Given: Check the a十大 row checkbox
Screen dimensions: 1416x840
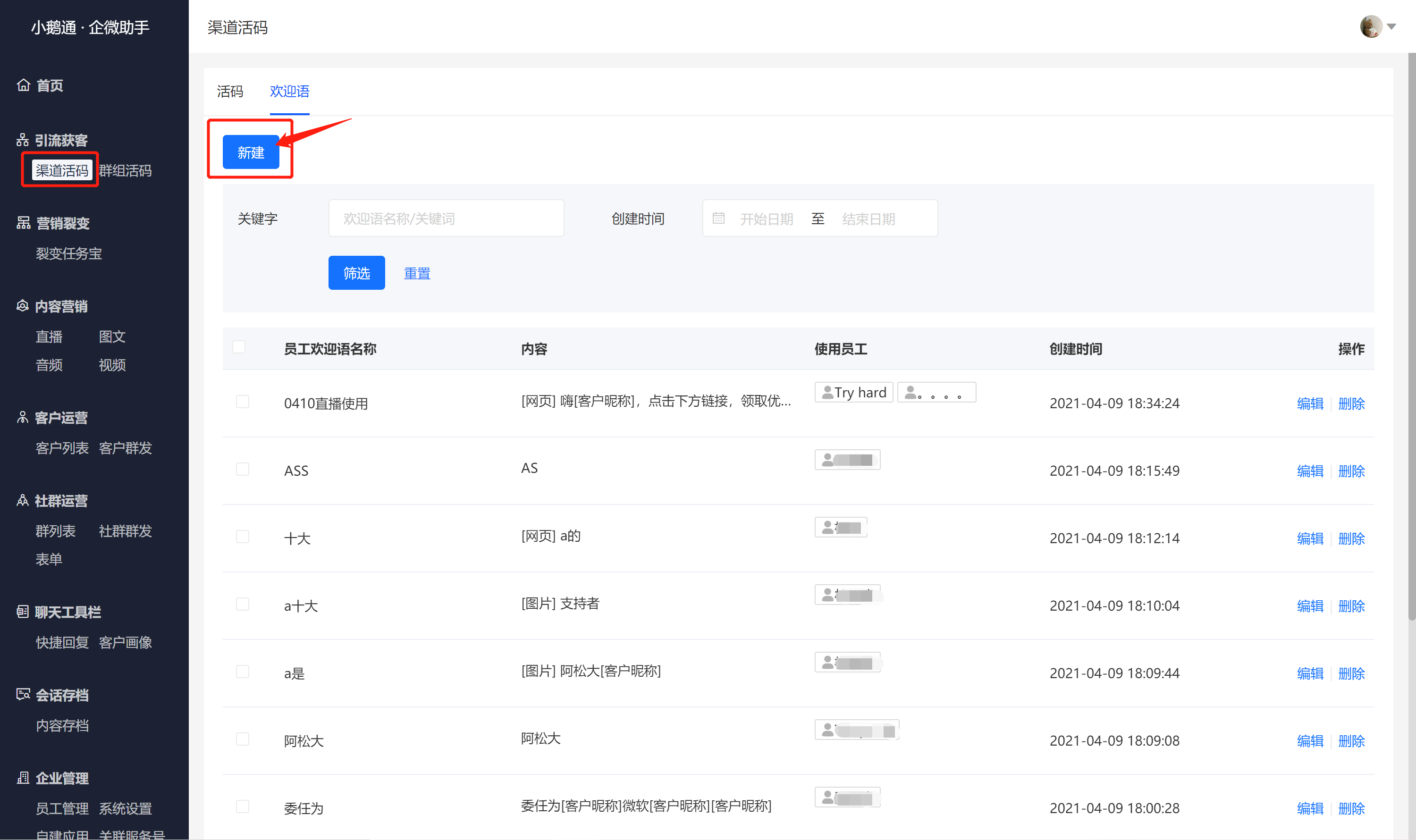Looking at the screenshot, I should 242,605.
